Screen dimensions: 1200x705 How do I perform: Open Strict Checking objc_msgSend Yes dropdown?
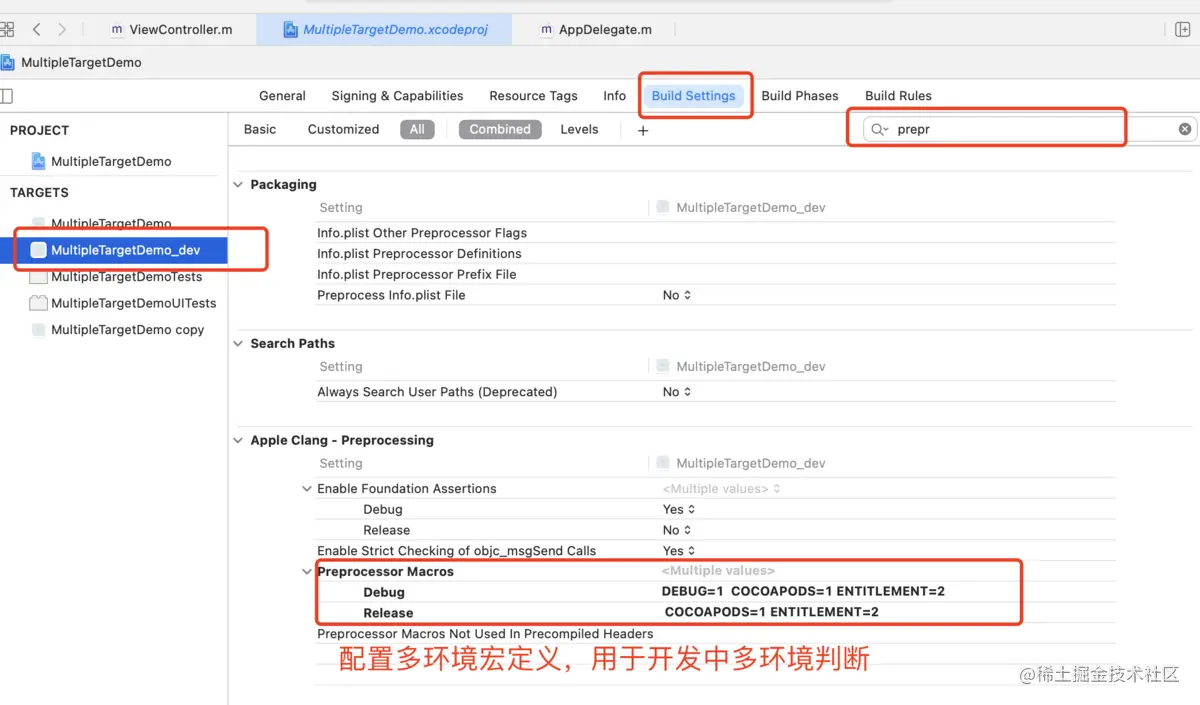pyautogui.click(x=679, y=551)
